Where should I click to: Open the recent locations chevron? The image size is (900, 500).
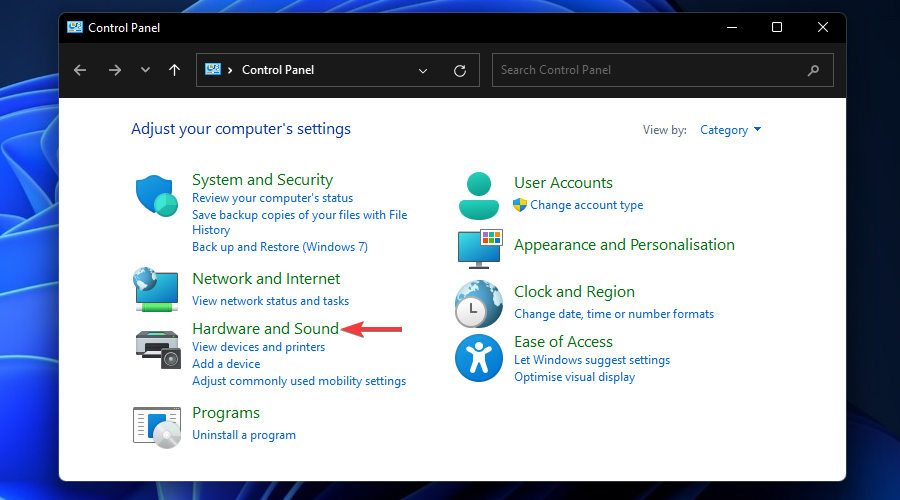pyautogui.click(x=145, y=70)
